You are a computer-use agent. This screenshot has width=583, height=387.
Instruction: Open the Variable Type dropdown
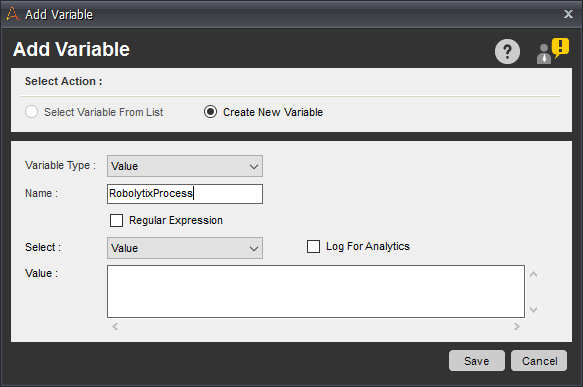coord(185,166)
